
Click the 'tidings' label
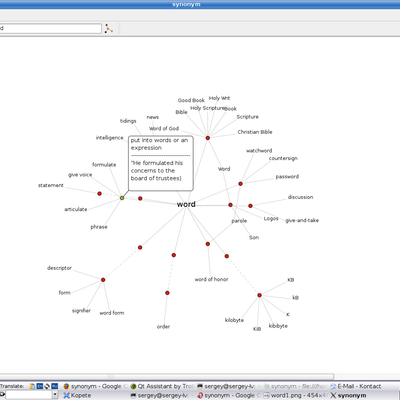click(x=128, y=121)
